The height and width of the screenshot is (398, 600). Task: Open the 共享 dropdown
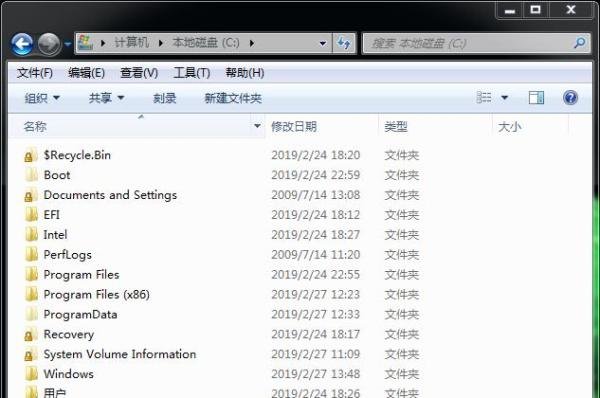[x=106, y=98]
